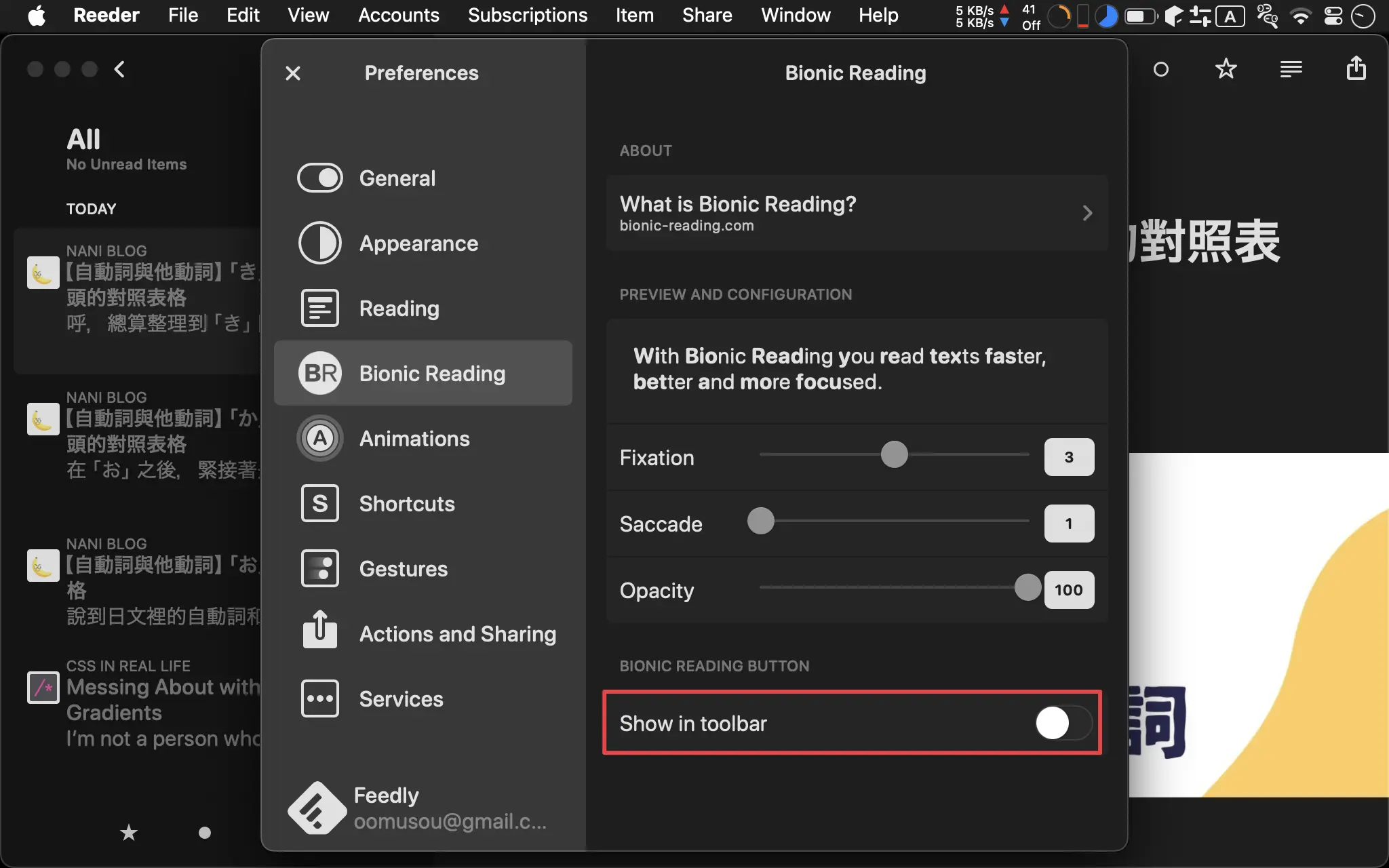Open the Accounts menu
This screenshot has height=868, width=1389.
click(399, 15)
